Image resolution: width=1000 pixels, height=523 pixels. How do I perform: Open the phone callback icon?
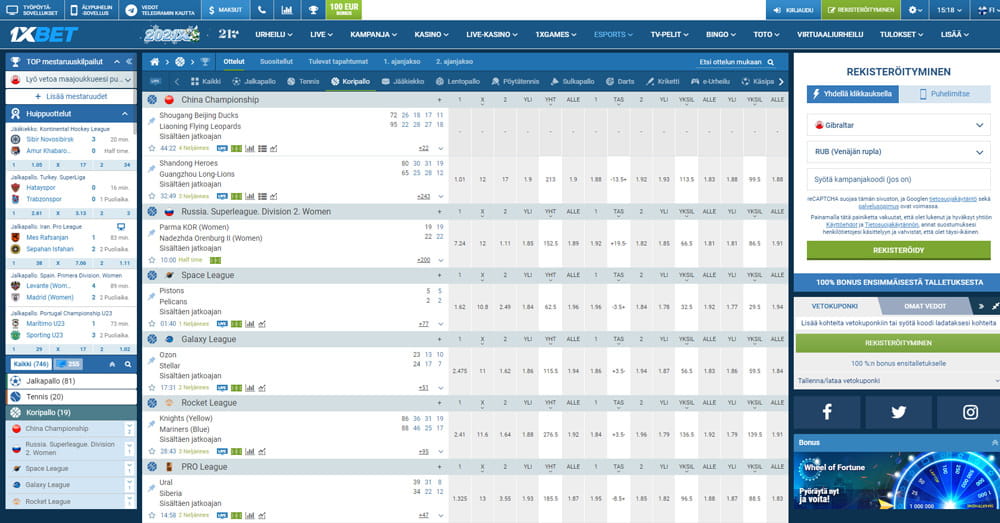point(262,10)
